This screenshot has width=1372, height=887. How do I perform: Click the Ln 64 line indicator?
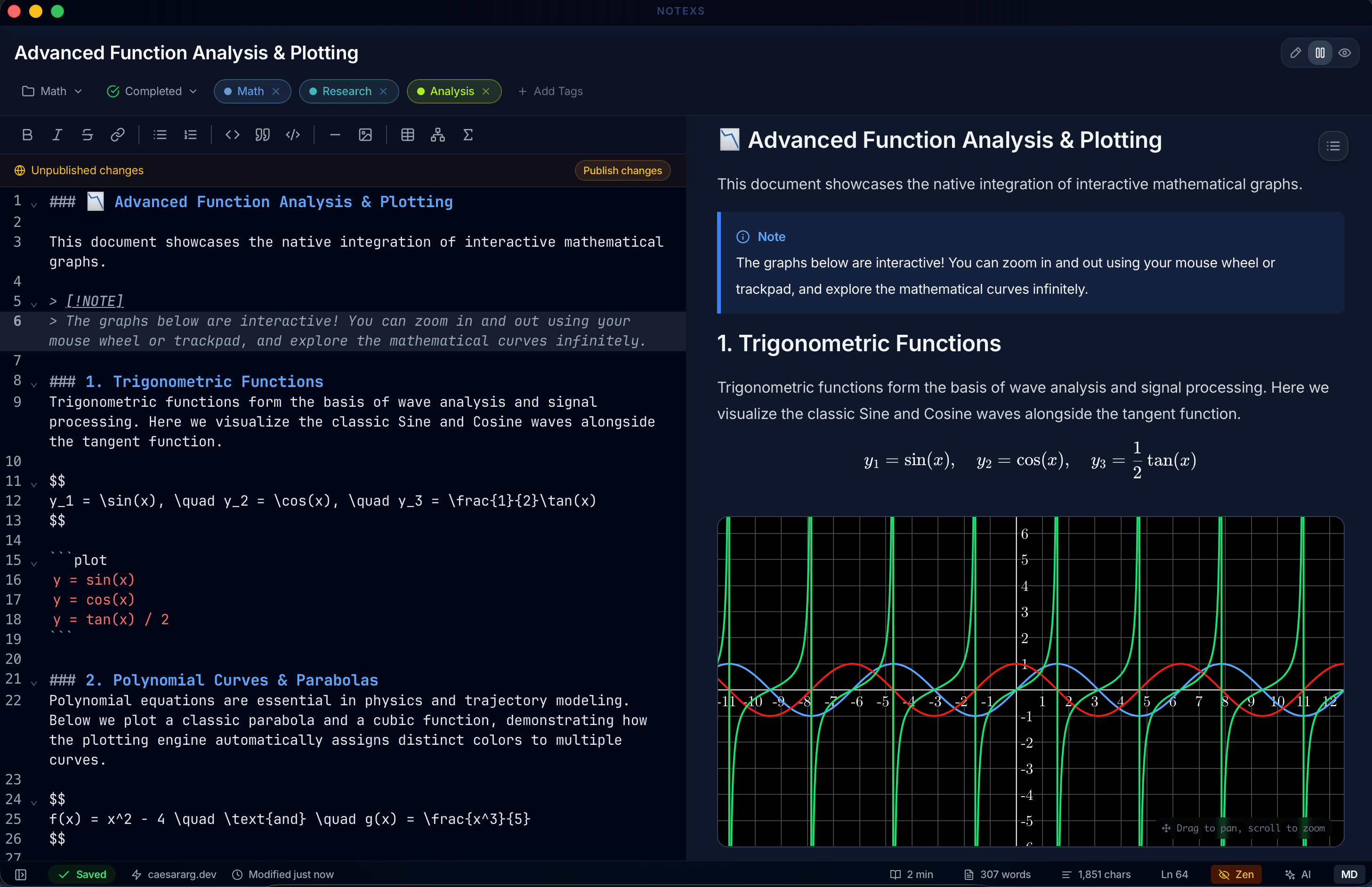pos(1174,874)
